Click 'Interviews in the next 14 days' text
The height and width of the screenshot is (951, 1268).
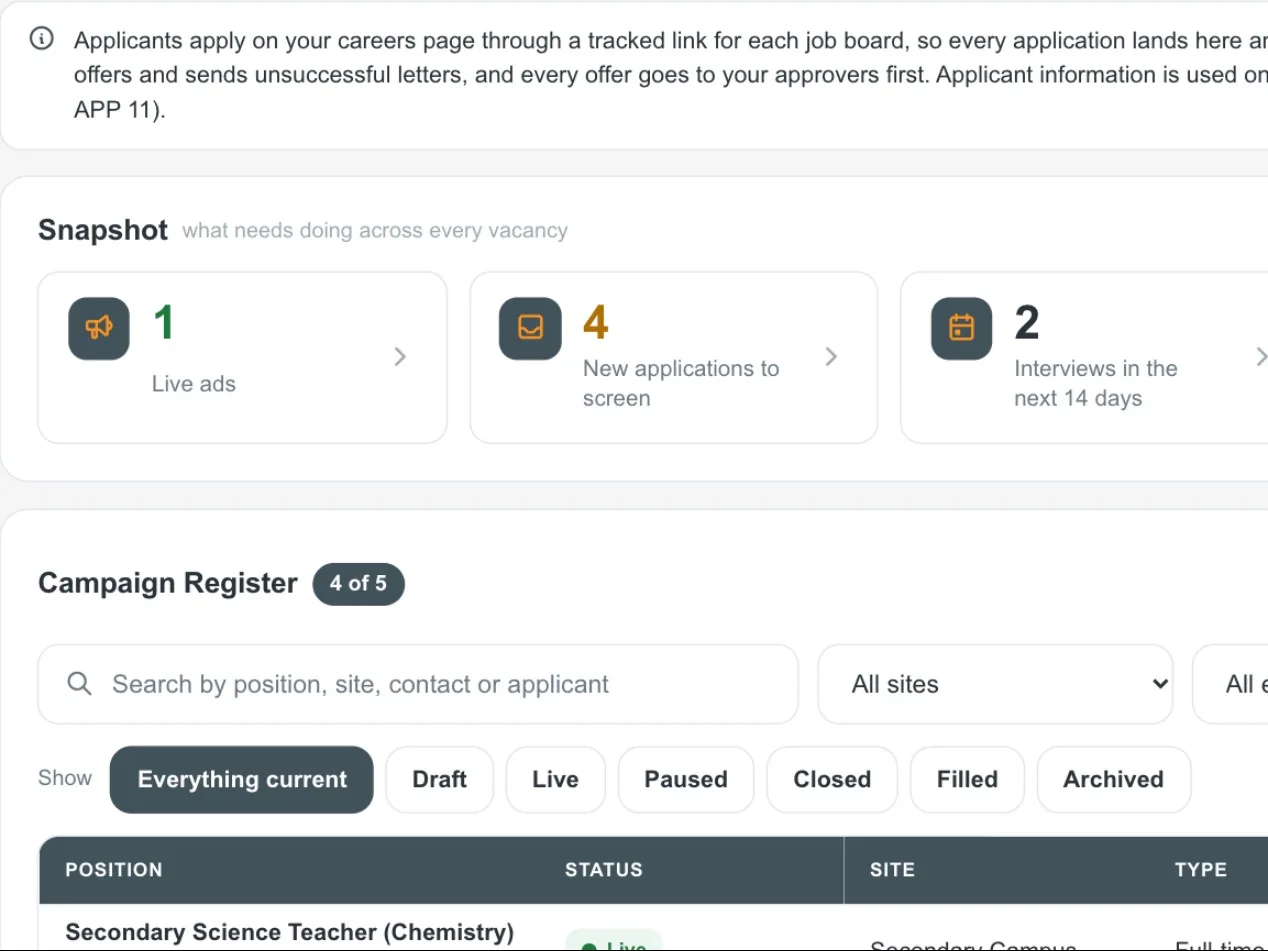(x=1096, y=383)
